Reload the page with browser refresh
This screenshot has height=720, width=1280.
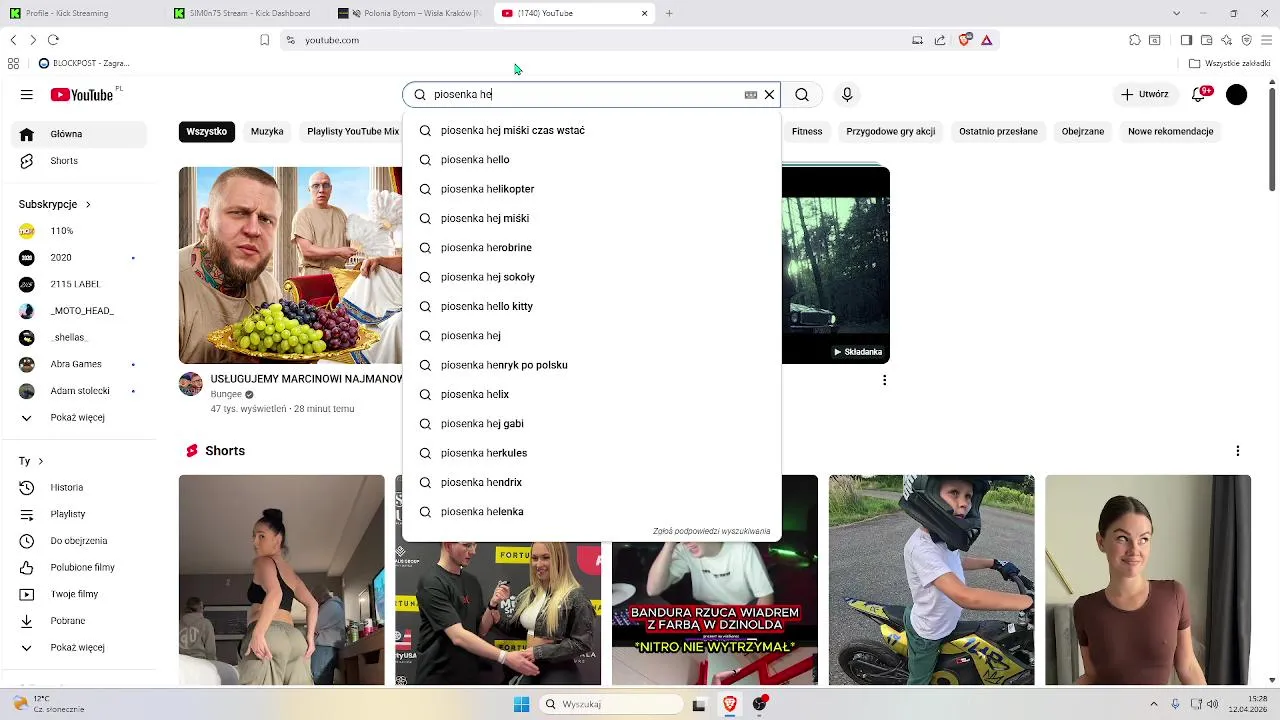coord(53,40)
